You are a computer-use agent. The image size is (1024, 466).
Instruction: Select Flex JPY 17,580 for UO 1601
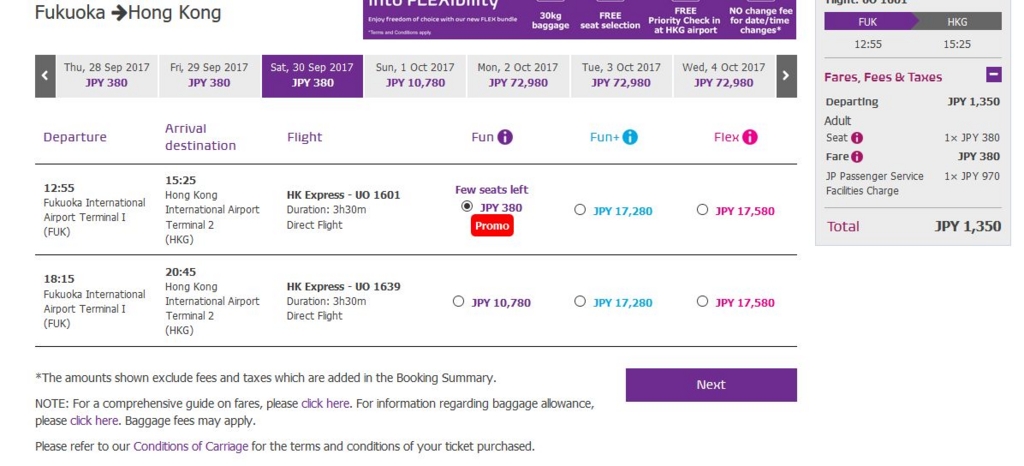tap(702, 210)
